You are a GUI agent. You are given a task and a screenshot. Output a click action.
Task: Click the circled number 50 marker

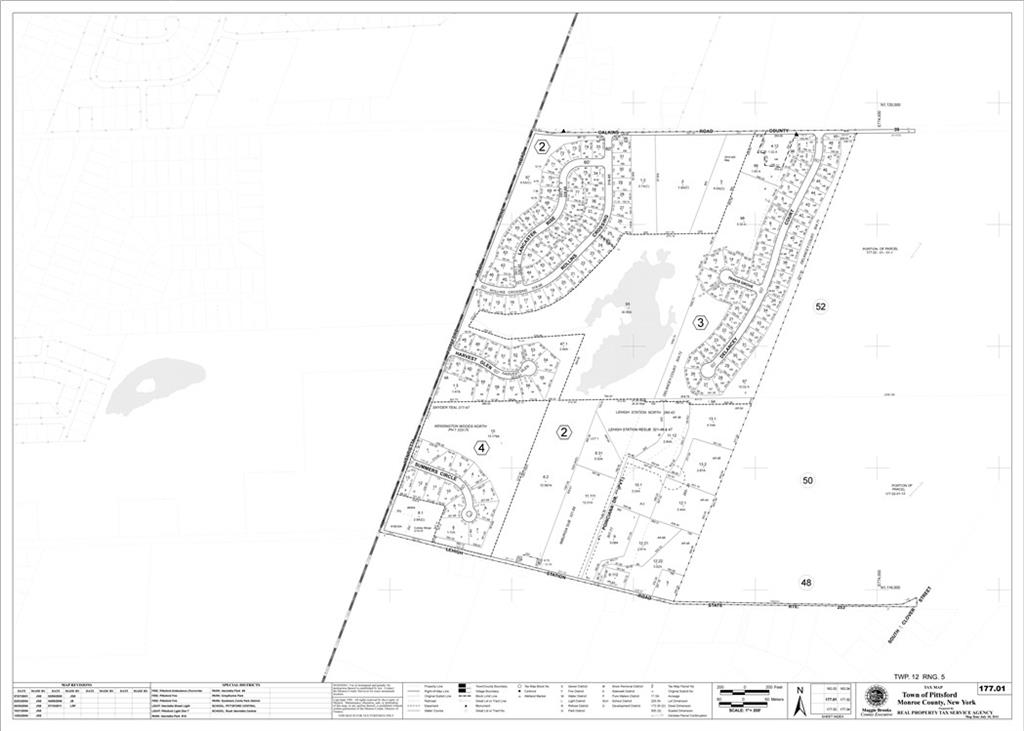coord(808,481)
